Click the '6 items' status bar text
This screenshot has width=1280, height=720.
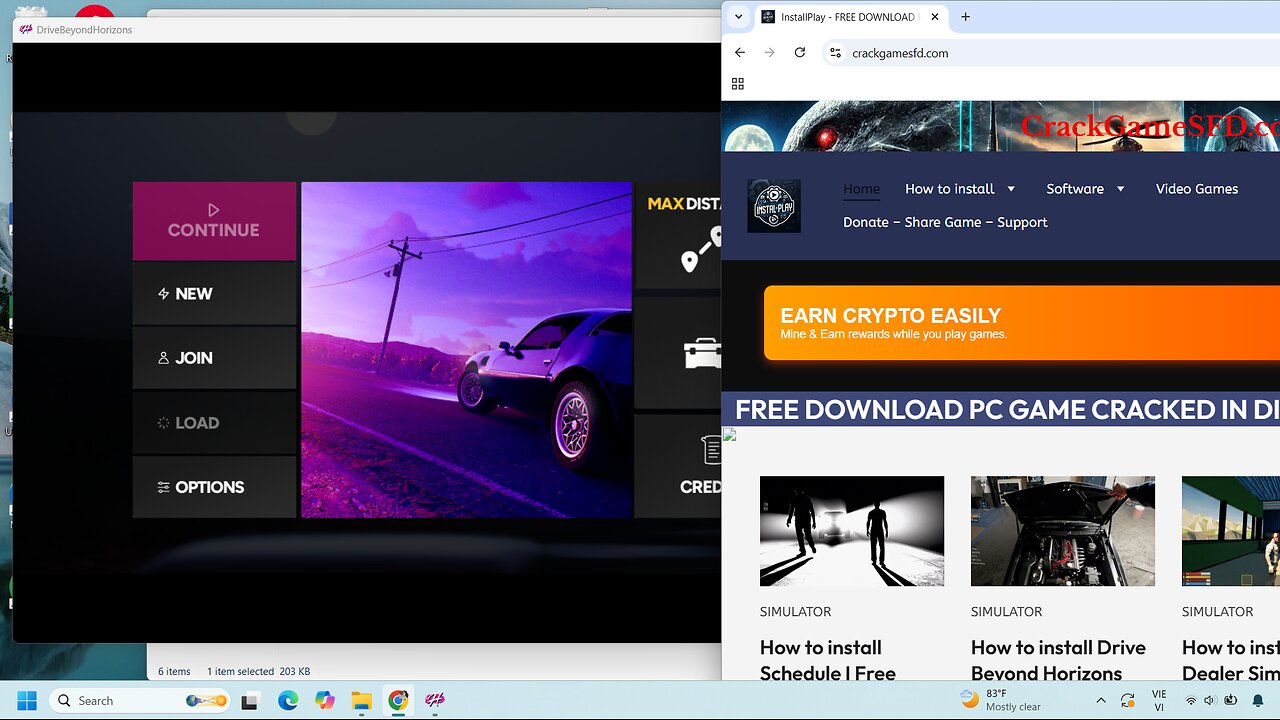(x=174, y=671)
